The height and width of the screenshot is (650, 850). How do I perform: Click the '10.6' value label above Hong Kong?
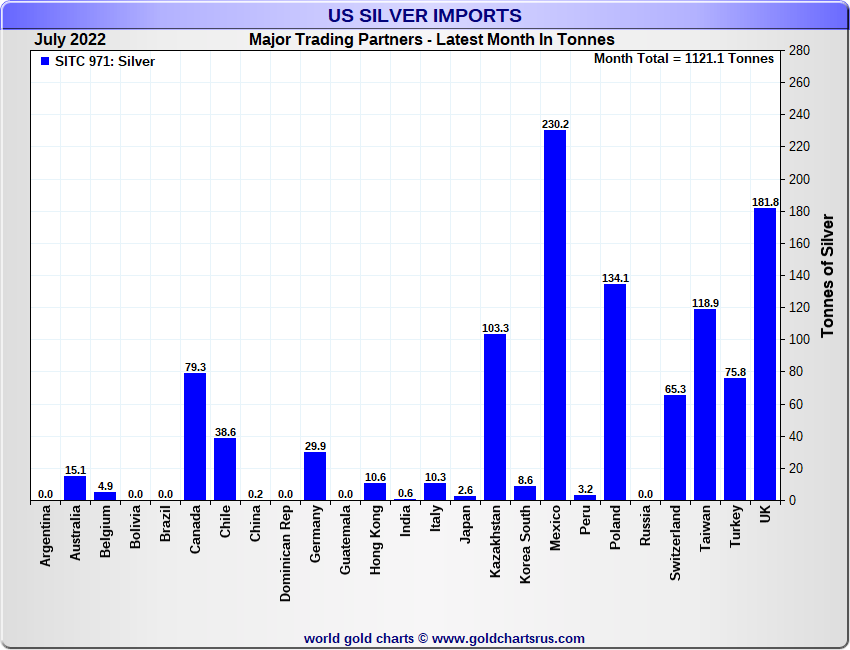[375, 477]
